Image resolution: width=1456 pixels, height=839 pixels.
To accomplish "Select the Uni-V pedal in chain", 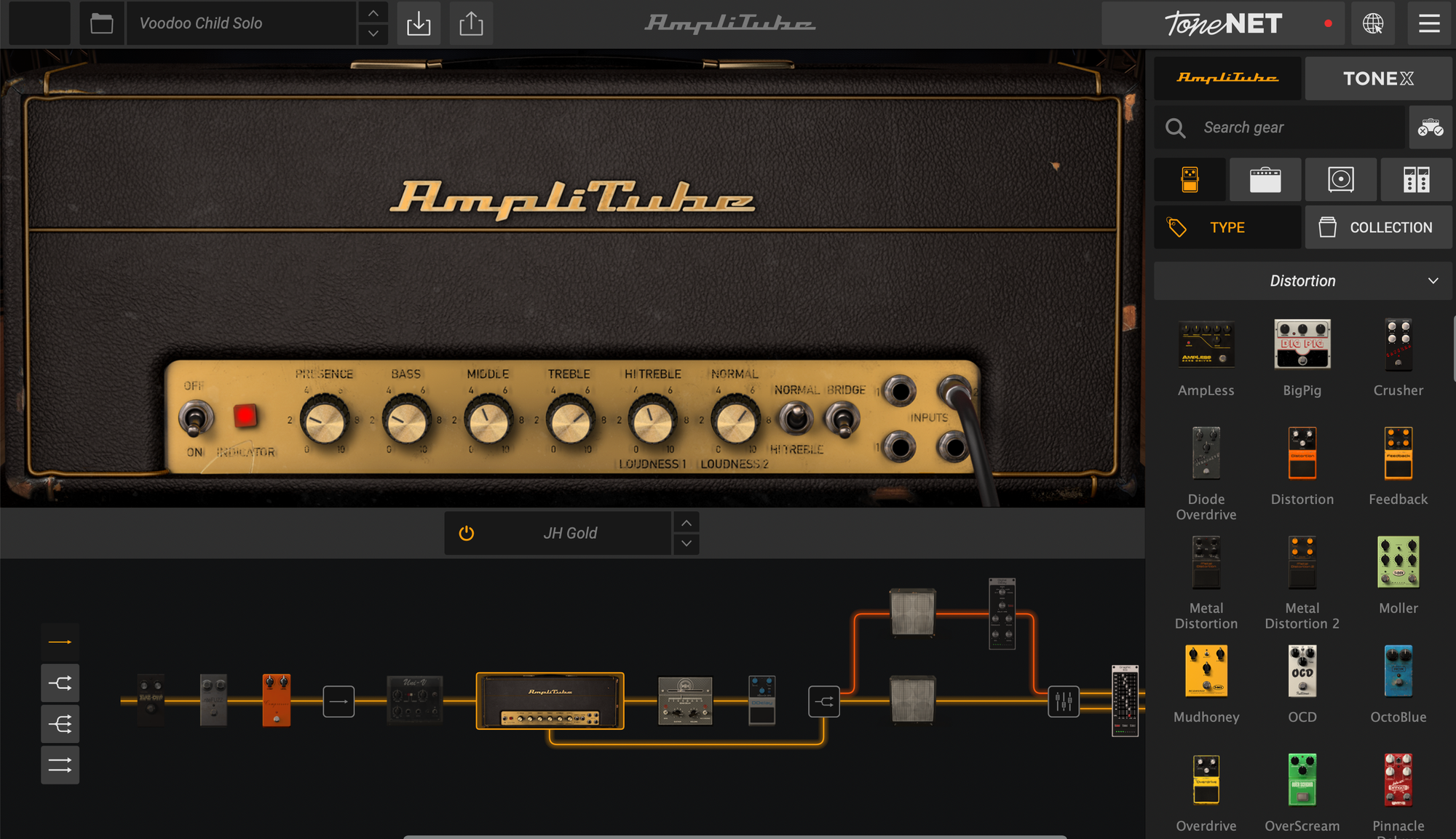I will (x=415, y=700).
